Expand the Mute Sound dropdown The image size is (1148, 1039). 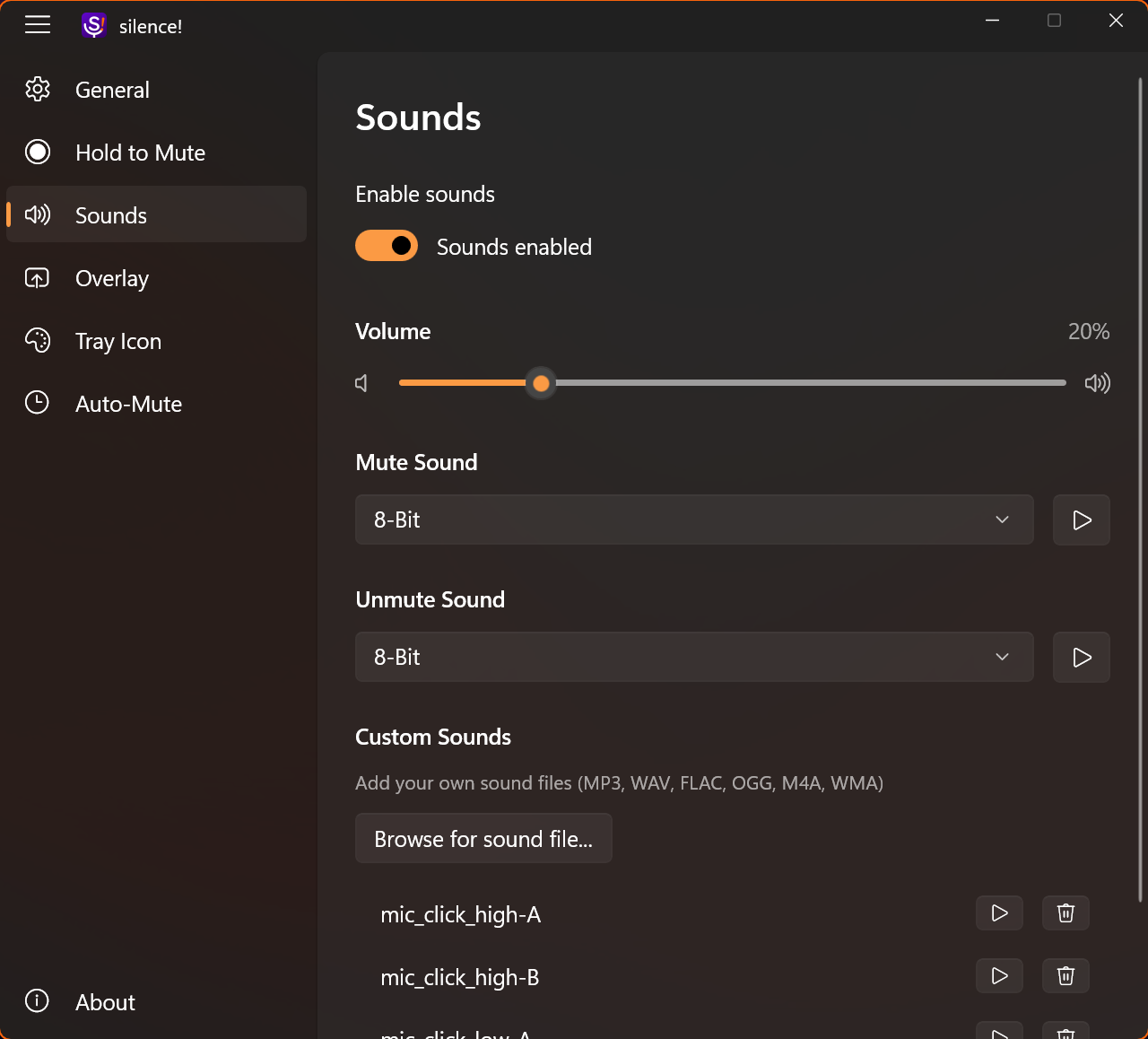pyautogui.click(x=694, y=520)
